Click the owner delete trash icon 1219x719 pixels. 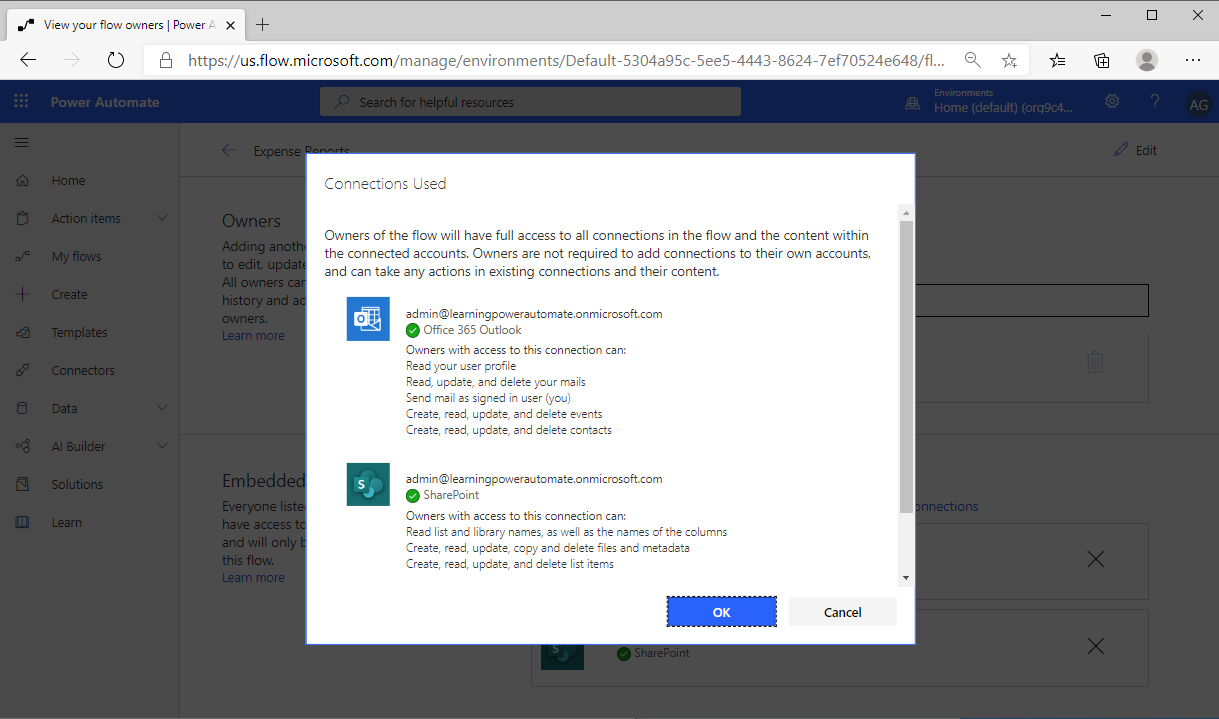pyautogui.click(x=1095, y=362)
